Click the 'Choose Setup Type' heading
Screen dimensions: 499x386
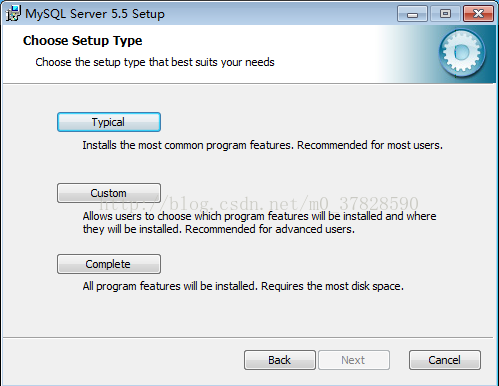click(x=83, y=41)
